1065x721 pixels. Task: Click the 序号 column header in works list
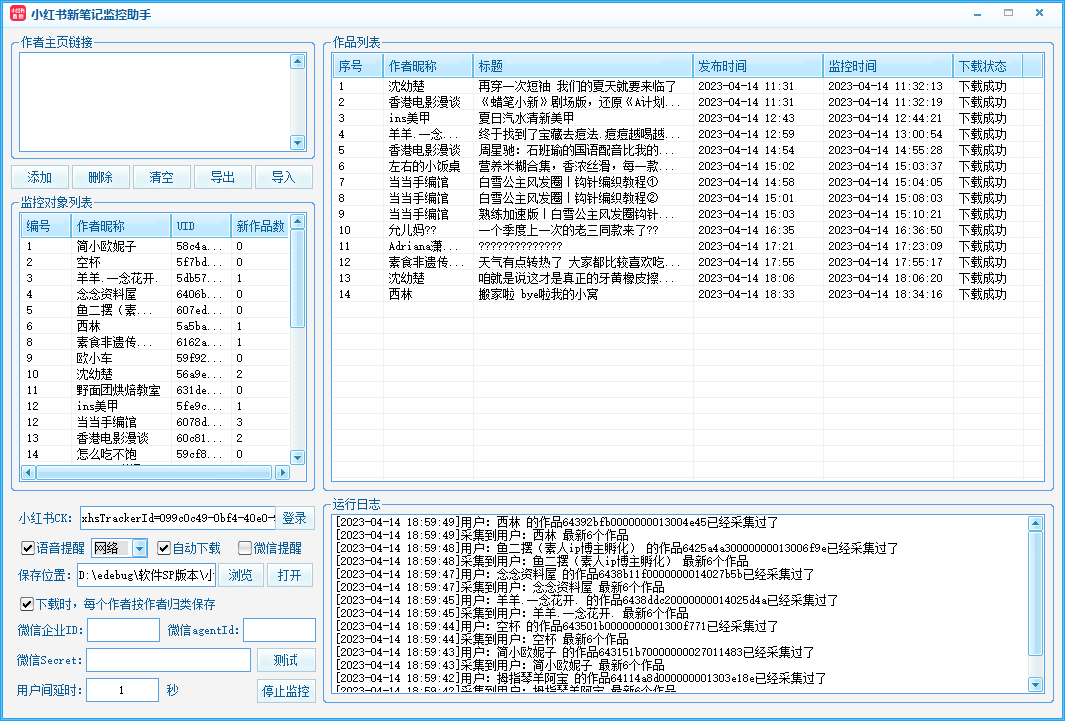358,66
